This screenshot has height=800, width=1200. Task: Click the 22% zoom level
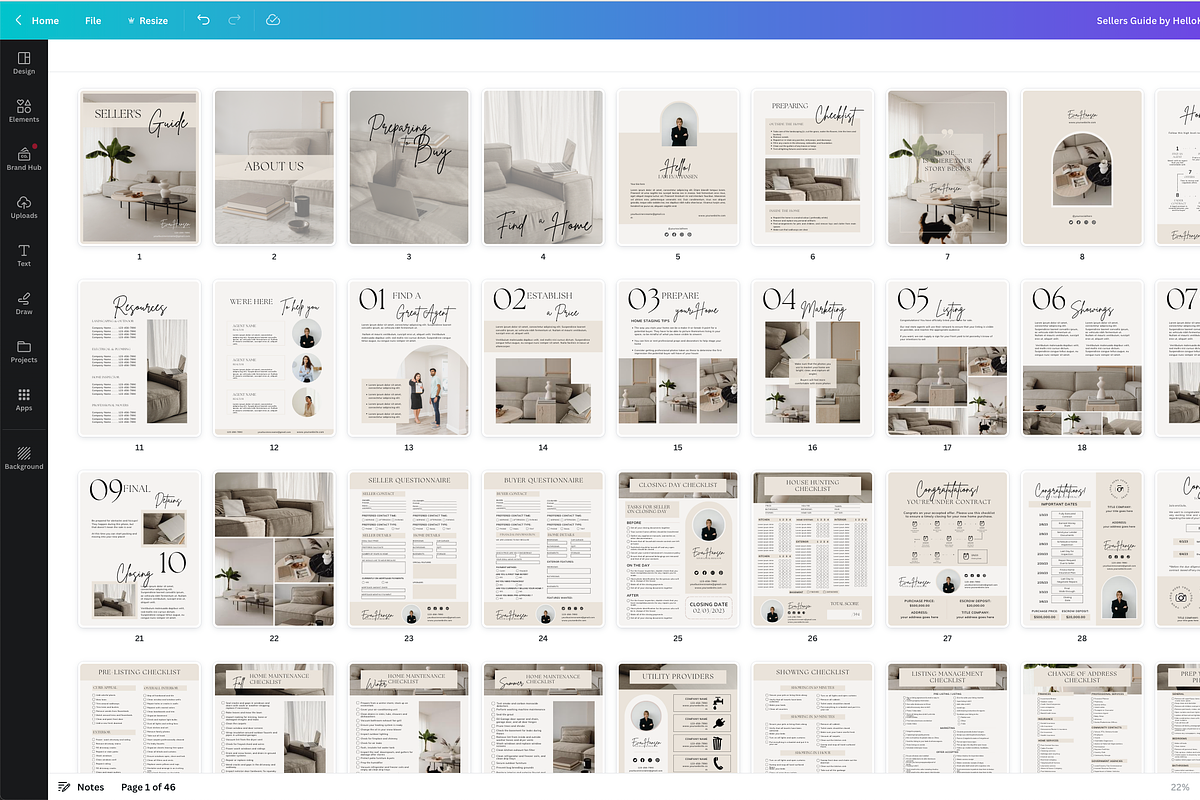[x=1180, y=787]
